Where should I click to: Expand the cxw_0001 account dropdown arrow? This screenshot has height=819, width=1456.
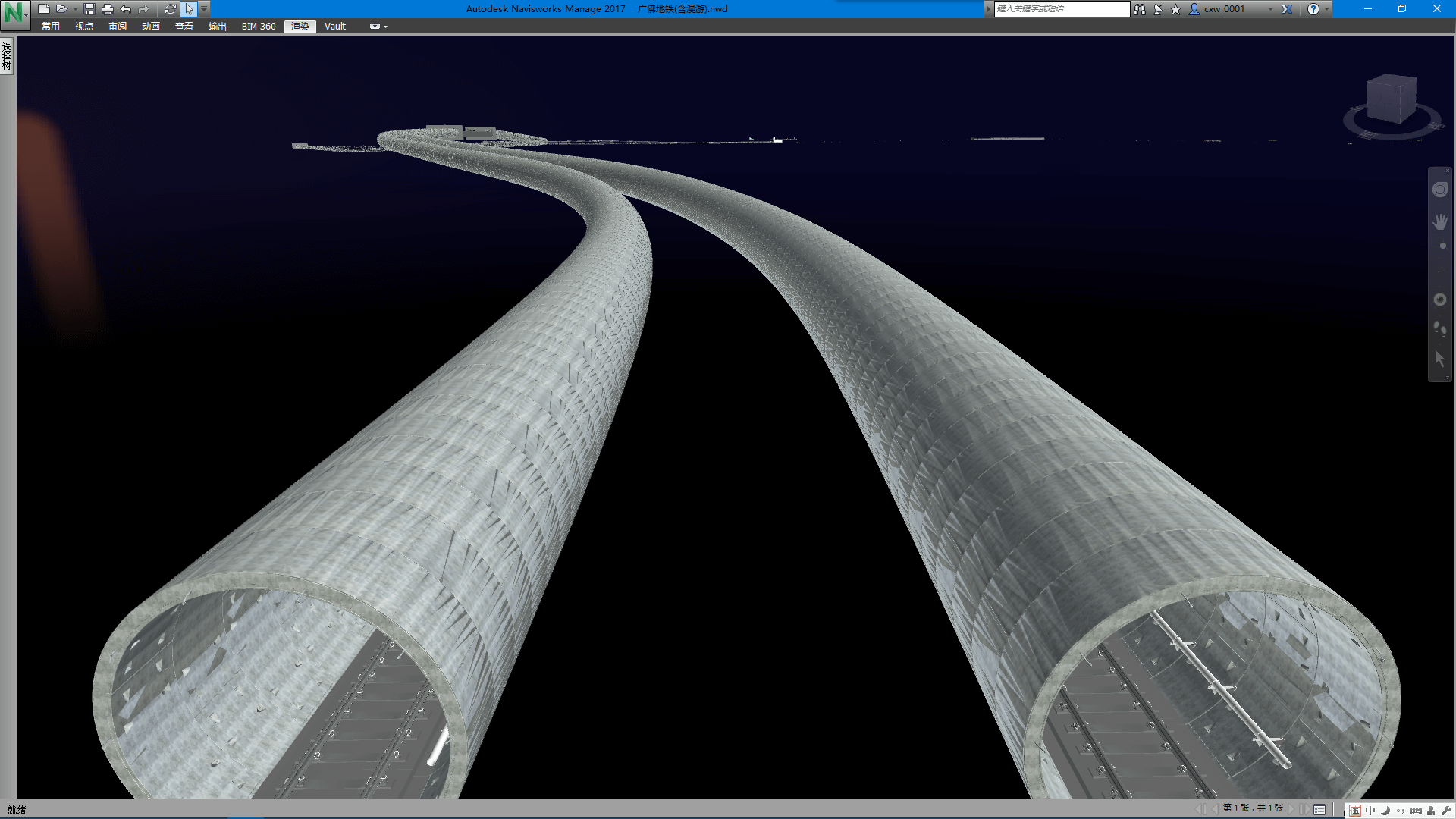coord(1271,9)
